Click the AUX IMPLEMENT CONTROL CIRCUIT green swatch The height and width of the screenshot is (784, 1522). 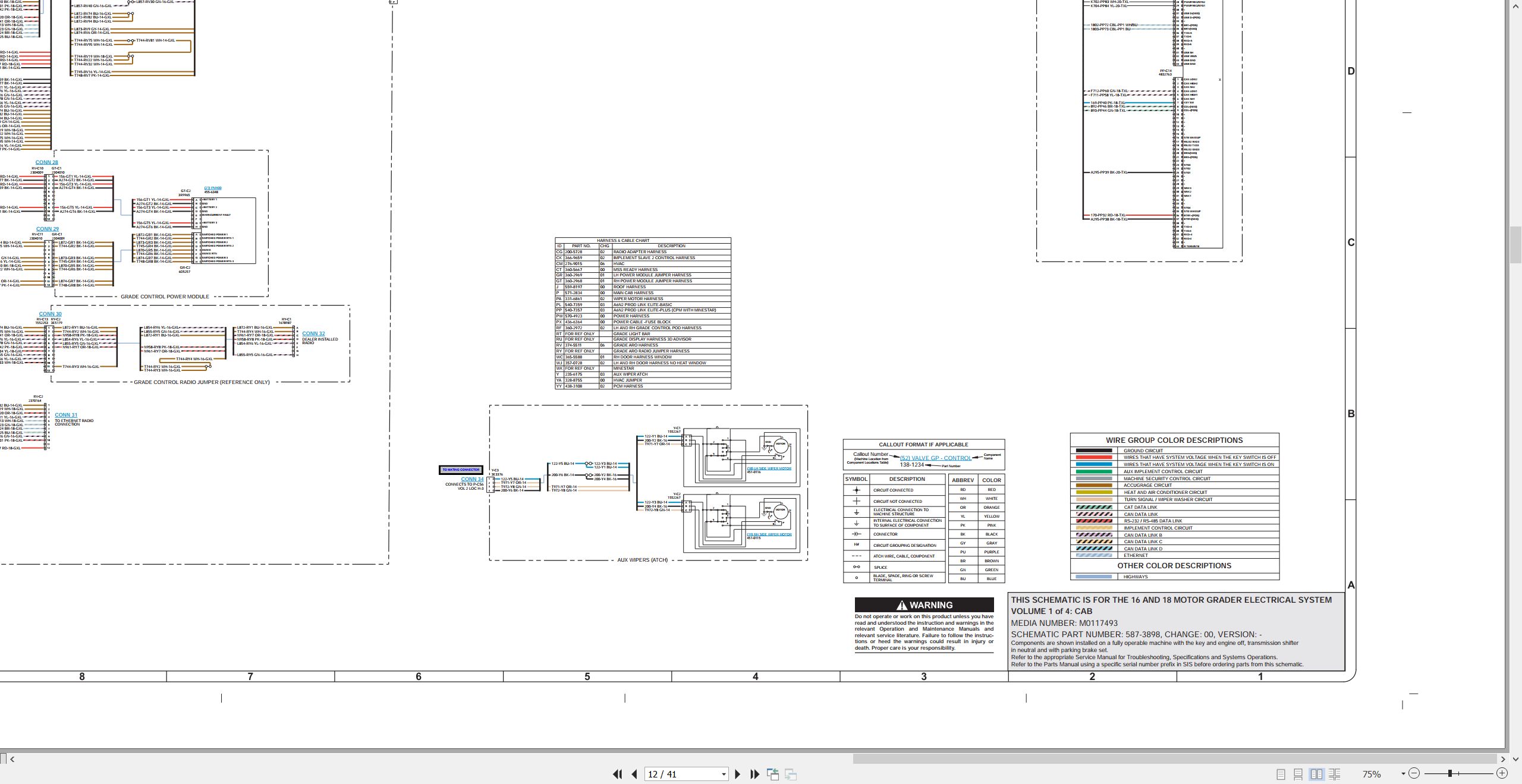coord(1093,471)
